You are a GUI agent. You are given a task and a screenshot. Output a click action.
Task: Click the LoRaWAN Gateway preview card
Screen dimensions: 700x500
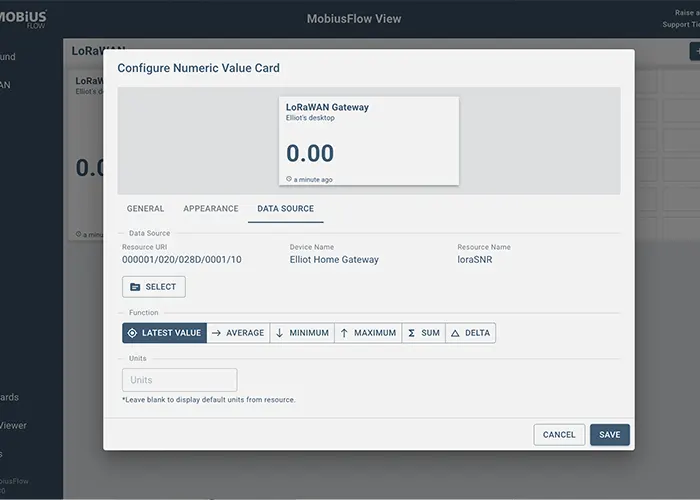click(369, 141)
